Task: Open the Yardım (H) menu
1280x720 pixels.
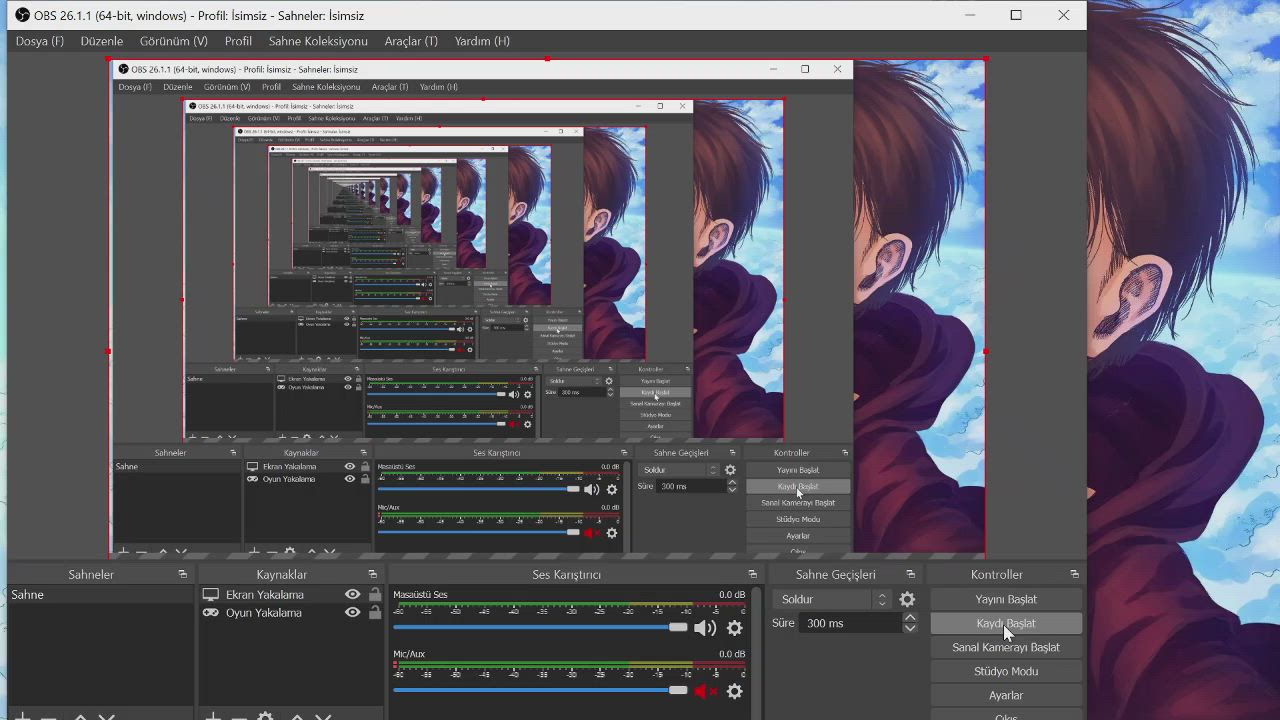Action: (x=482, y=41)
